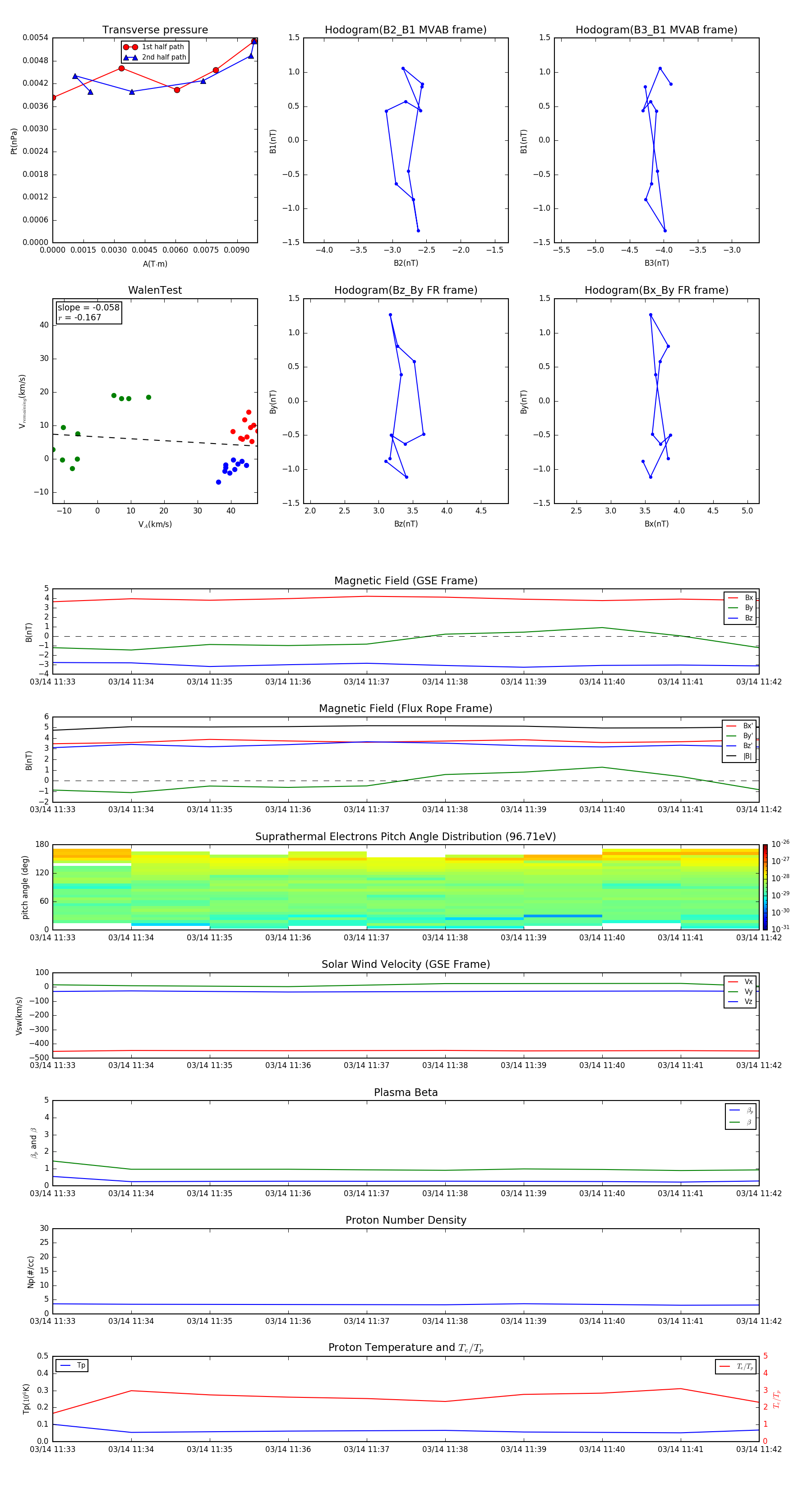812x1489 pixels.
Task: Select the By legend entry in GSE magnetic field
Action: 740,607
